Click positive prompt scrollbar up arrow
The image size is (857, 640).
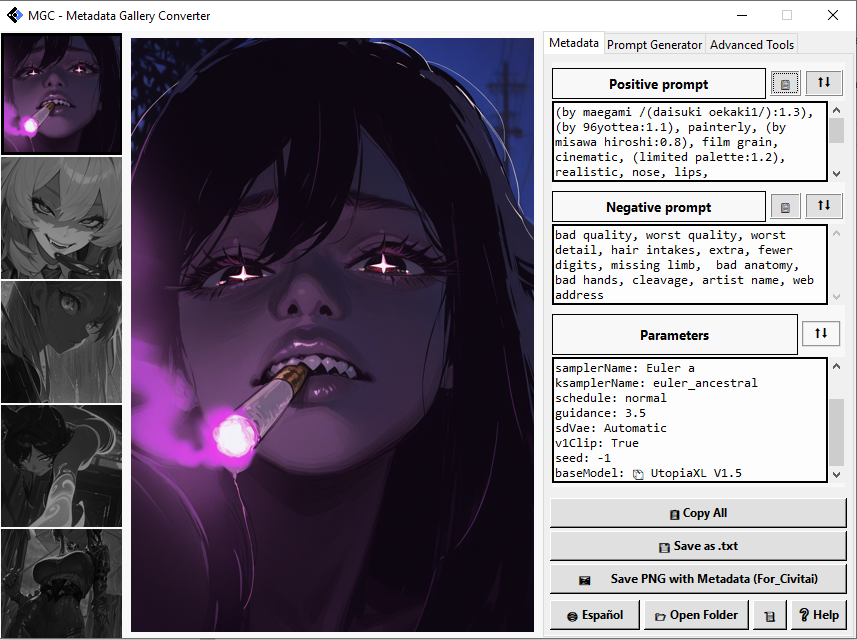click(836, 110)
